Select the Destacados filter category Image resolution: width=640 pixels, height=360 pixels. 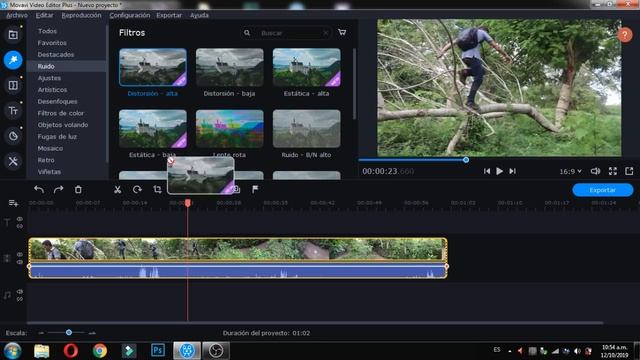point(56,55)
